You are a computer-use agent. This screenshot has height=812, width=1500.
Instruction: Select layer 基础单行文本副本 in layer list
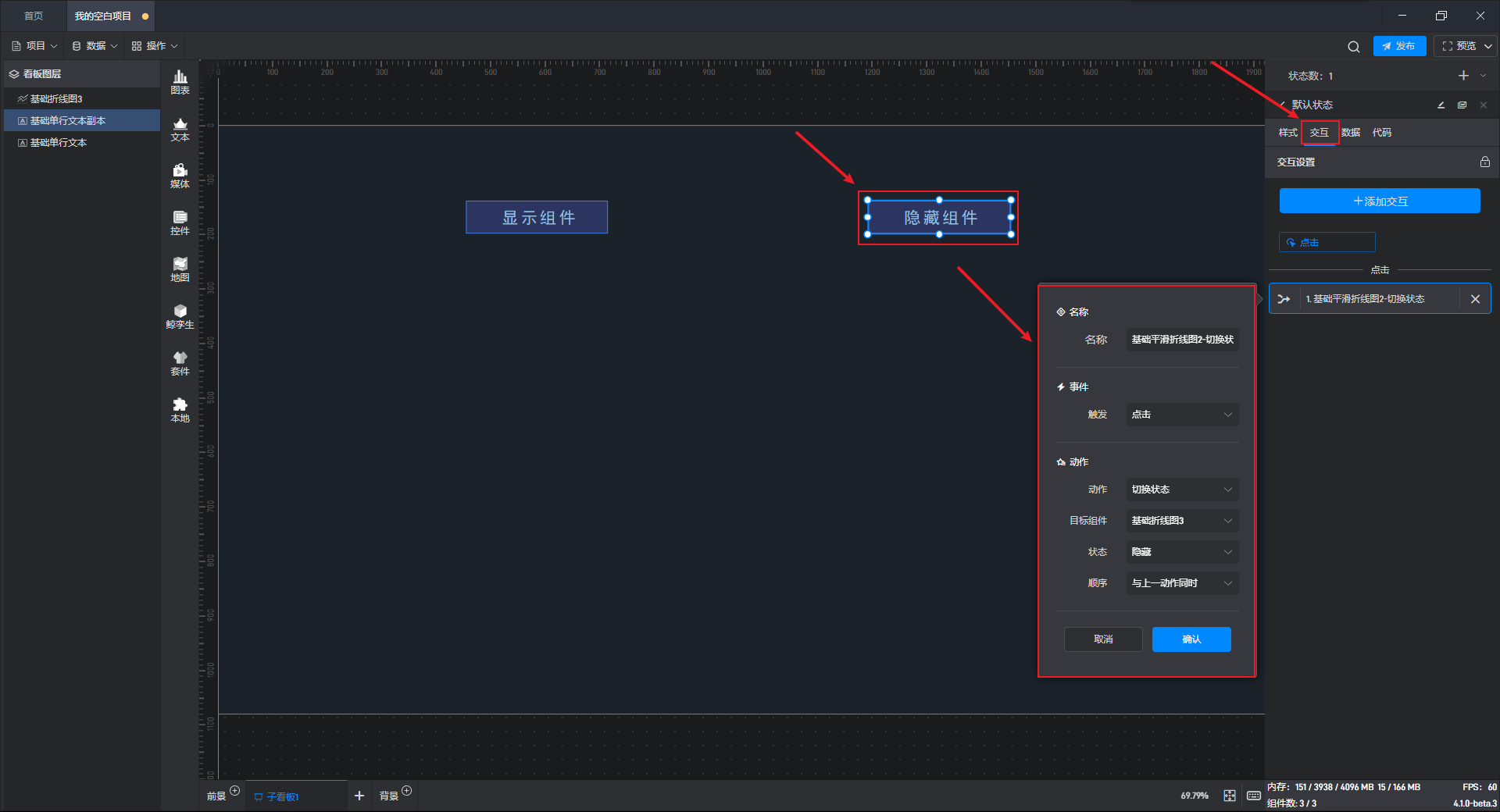pyautogui.click(x=81, y=120)
